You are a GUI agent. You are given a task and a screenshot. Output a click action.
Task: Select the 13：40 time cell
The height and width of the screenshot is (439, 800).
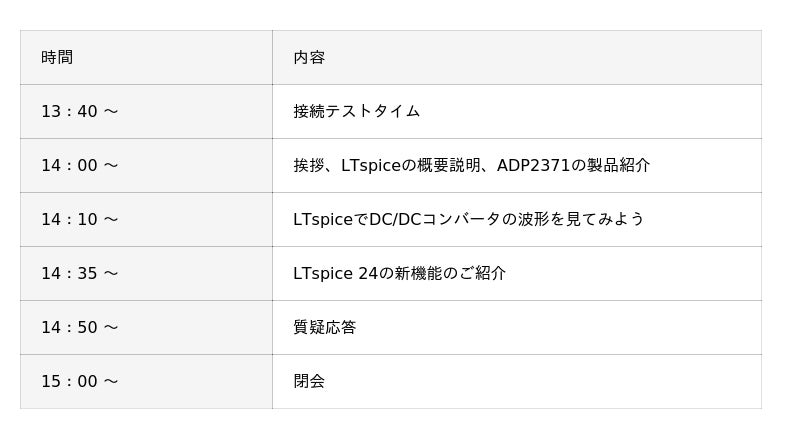click(x=79, y=111)
